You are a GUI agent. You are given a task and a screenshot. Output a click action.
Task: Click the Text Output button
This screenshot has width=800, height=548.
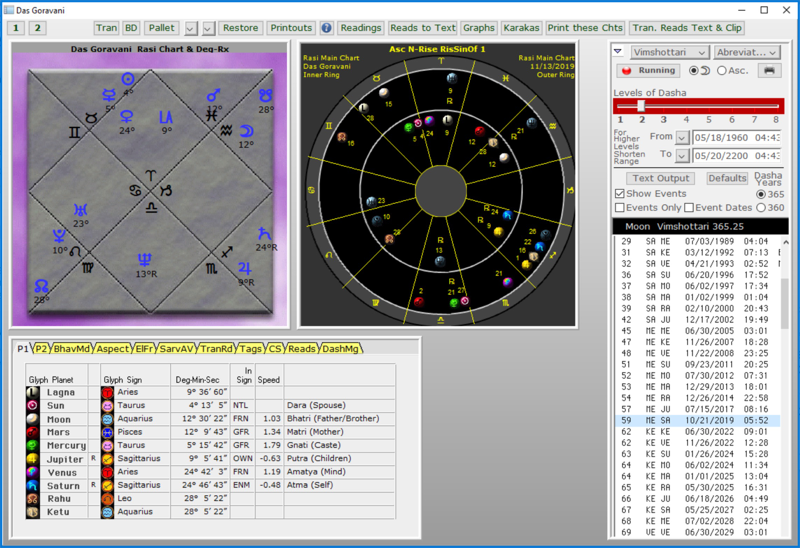tap(660, 178)
